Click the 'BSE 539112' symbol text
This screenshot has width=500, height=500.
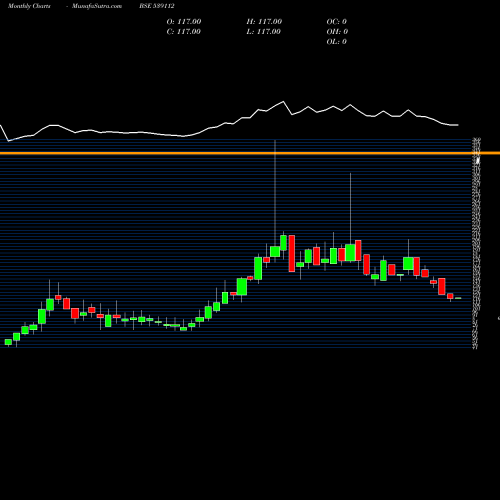(157, 6)
